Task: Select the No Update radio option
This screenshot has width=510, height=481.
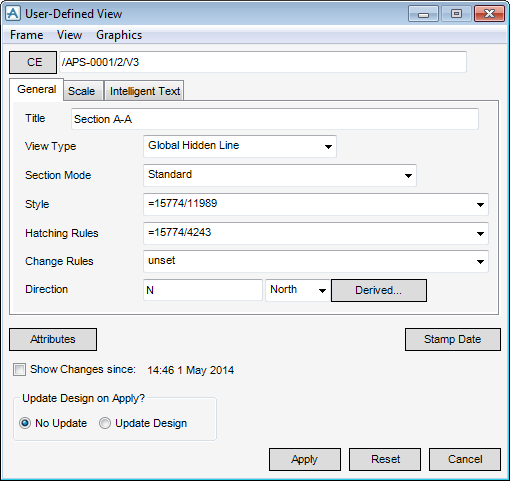Action: click(25, 423)
